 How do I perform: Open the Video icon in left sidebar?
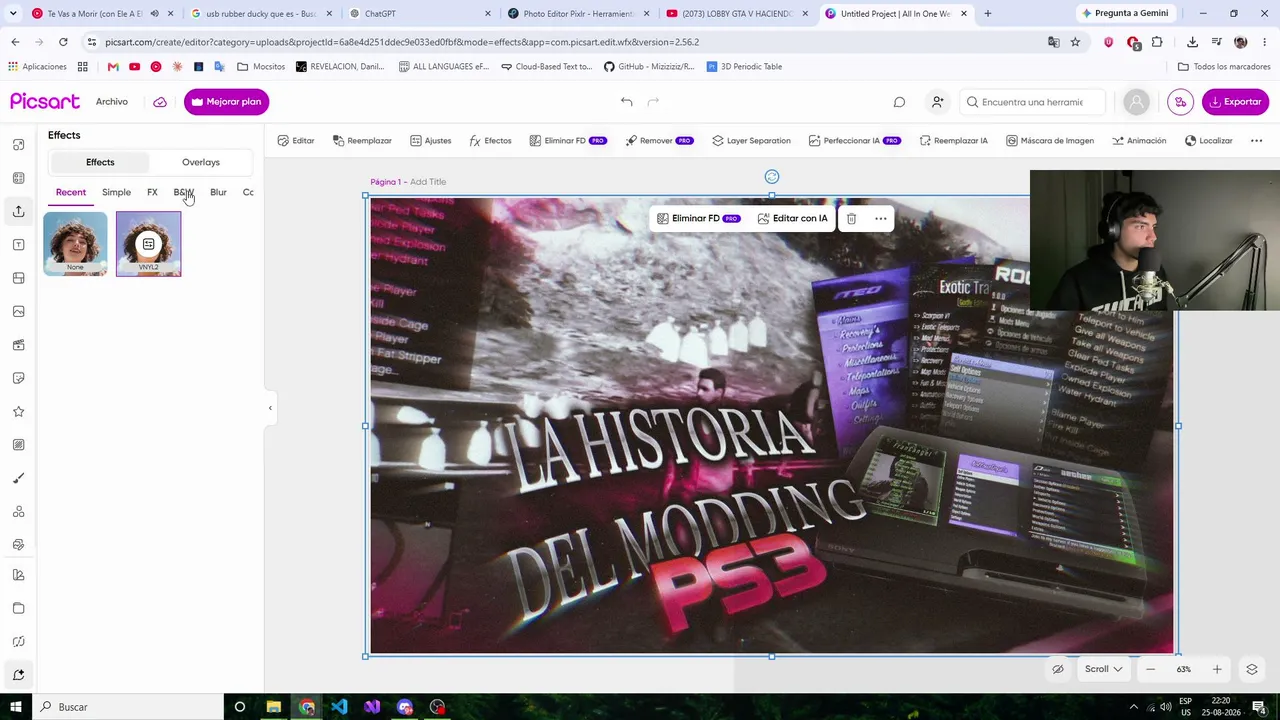point(18,345)
